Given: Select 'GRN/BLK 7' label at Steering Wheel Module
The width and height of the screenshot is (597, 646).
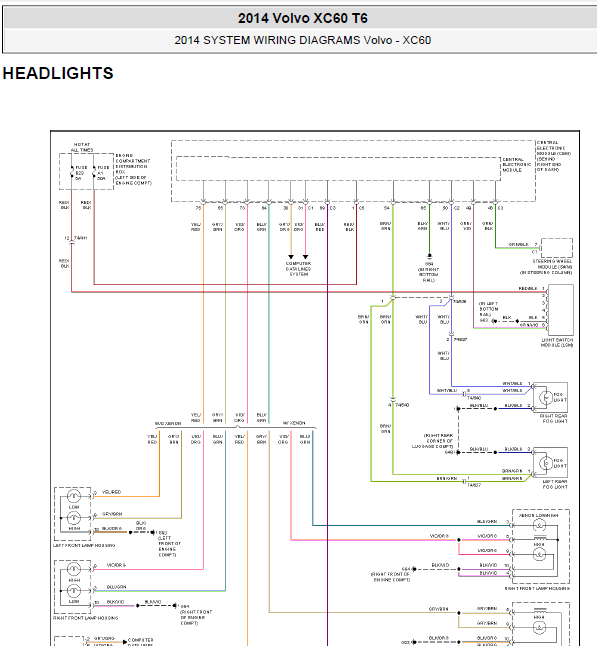Looking at the screenshot, I should coord(523,244).
